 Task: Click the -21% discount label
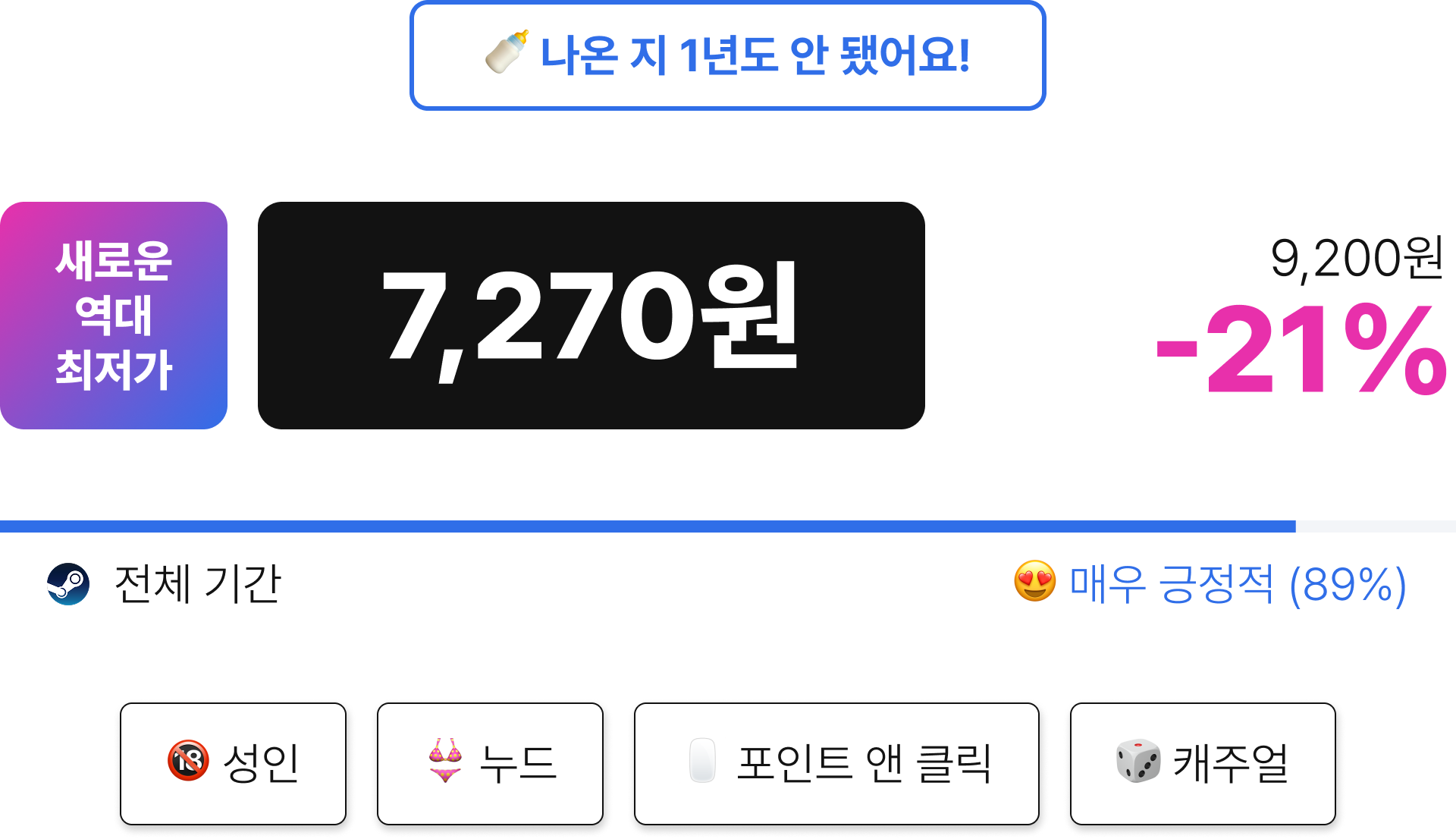[x=1301, y=349]
